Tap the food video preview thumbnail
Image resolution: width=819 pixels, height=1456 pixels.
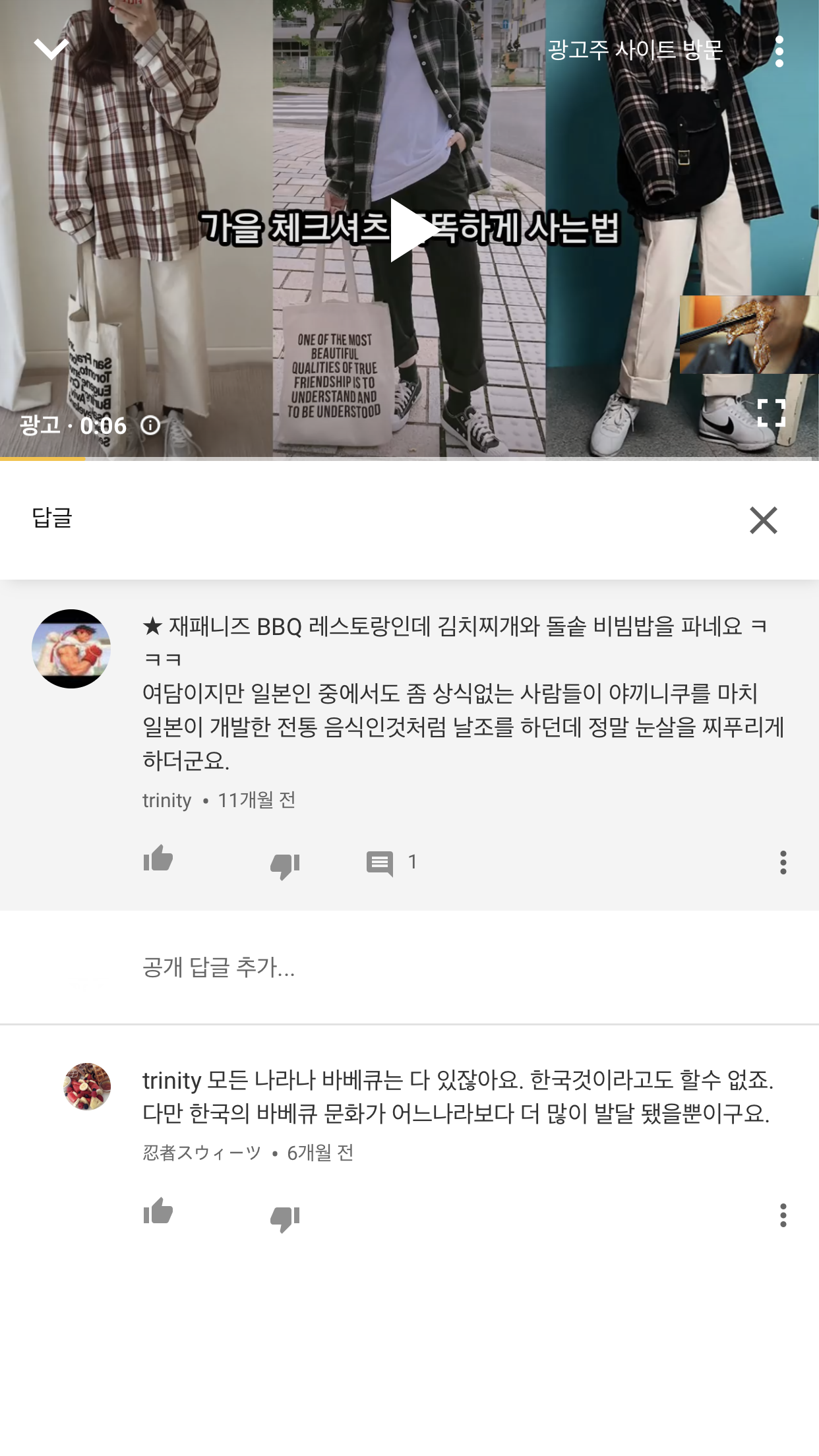point(749,334)
